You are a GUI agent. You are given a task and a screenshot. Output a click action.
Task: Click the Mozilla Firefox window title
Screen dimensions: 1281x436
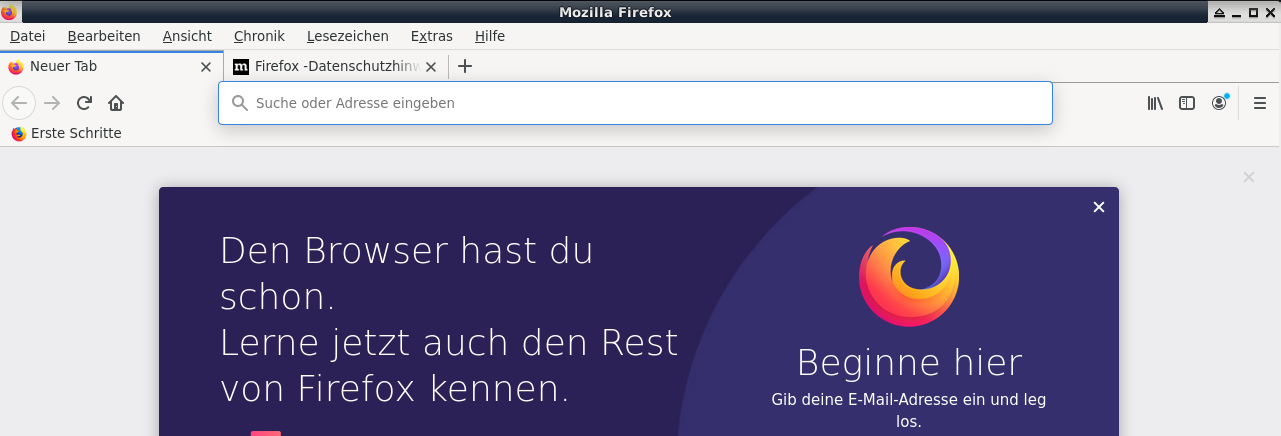pyautogui.click(x=615, y=12)
